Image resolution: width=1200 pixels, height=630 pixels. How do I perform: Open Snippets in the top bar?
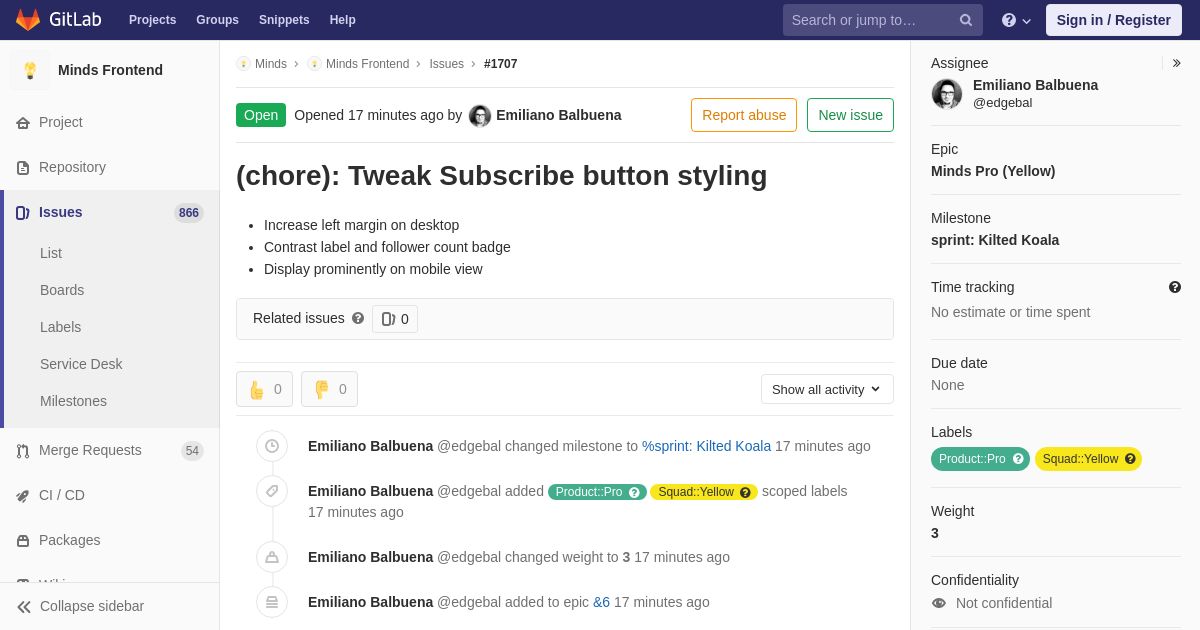point(284,20)
